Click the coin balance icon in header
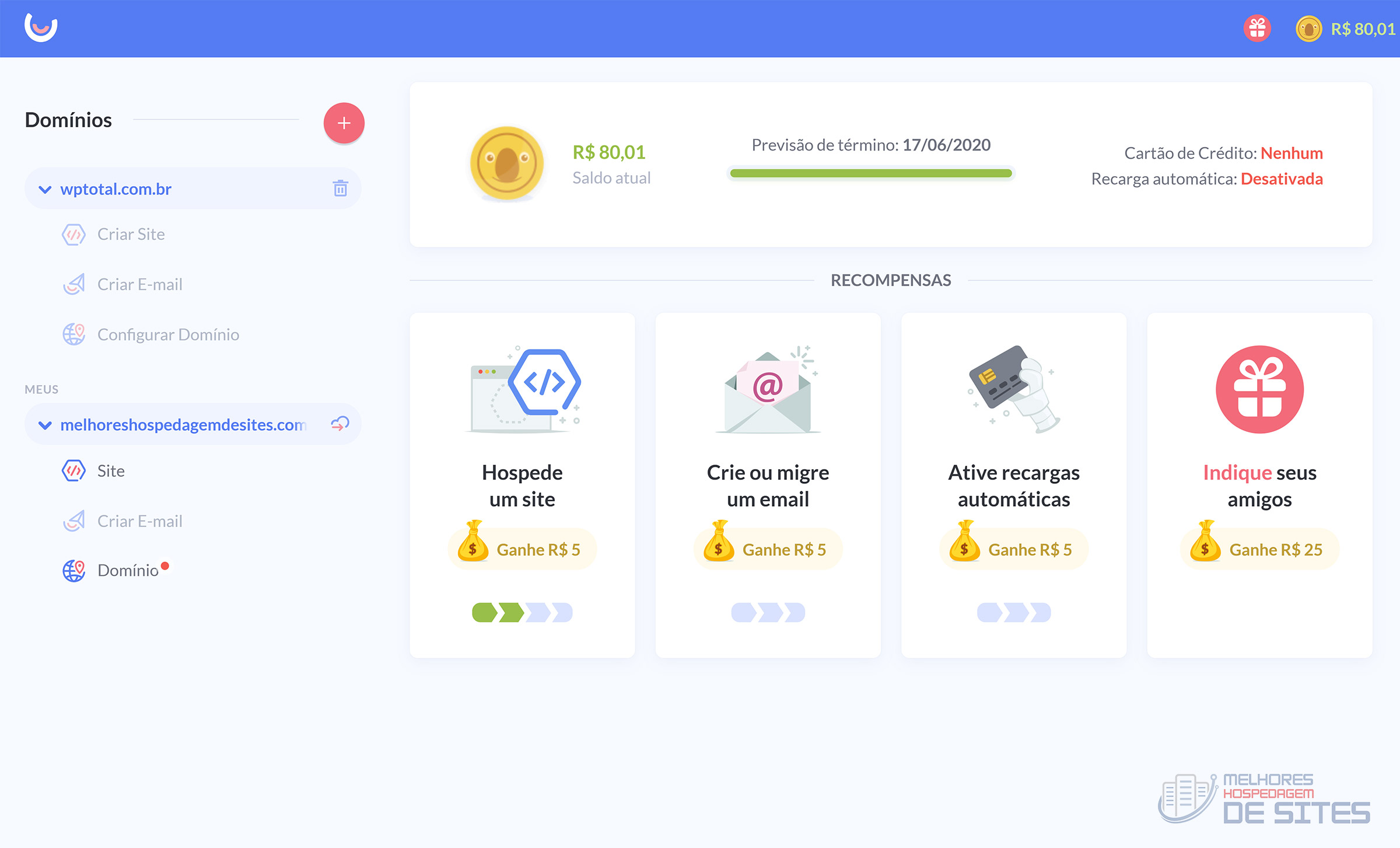The width and height of the screenshot is (1400, 848). coord(1308,29)
